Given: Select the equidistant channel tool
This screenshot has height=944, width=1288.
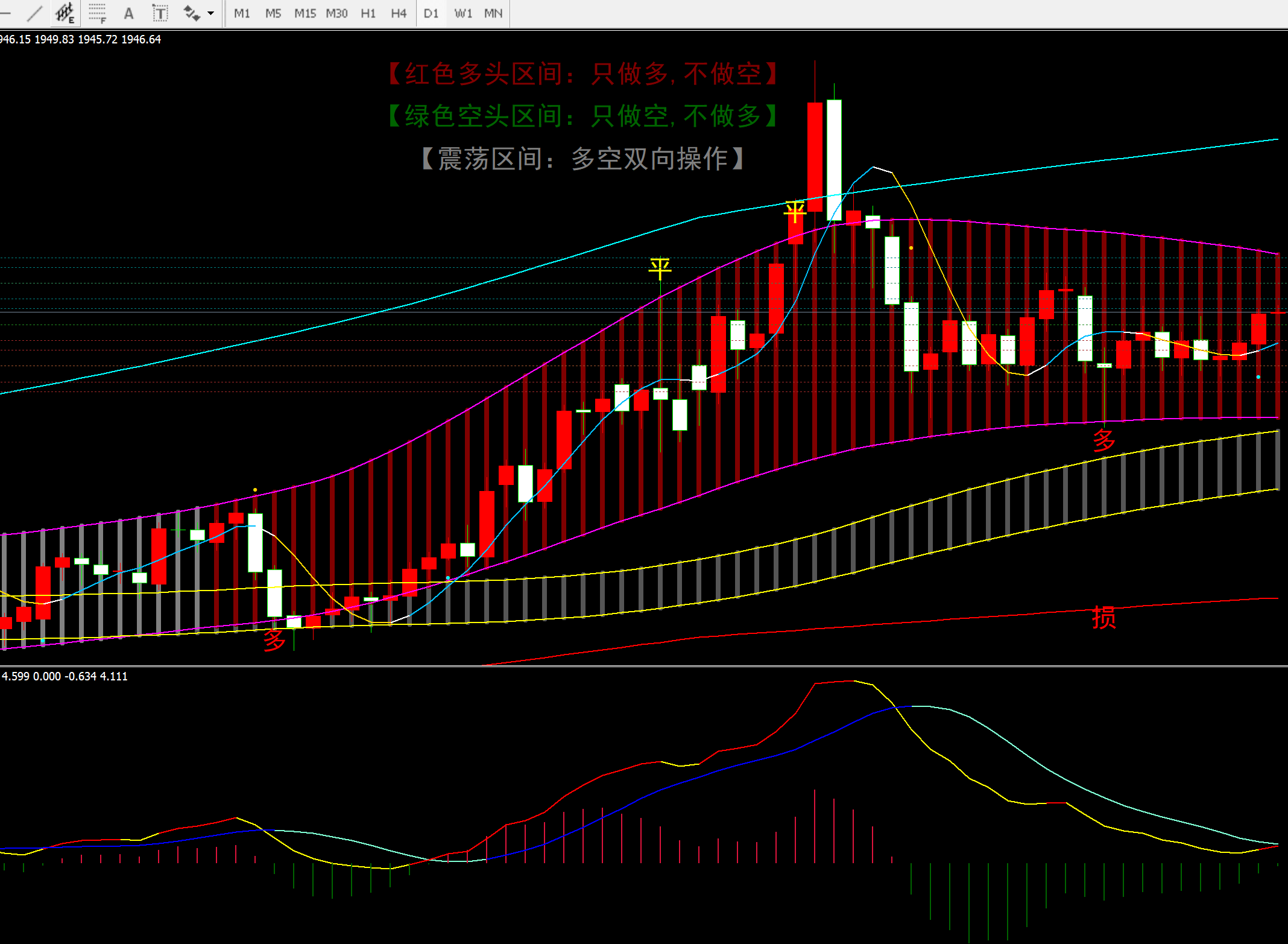Looking at the screenshot, I should (x=65, y=13).
